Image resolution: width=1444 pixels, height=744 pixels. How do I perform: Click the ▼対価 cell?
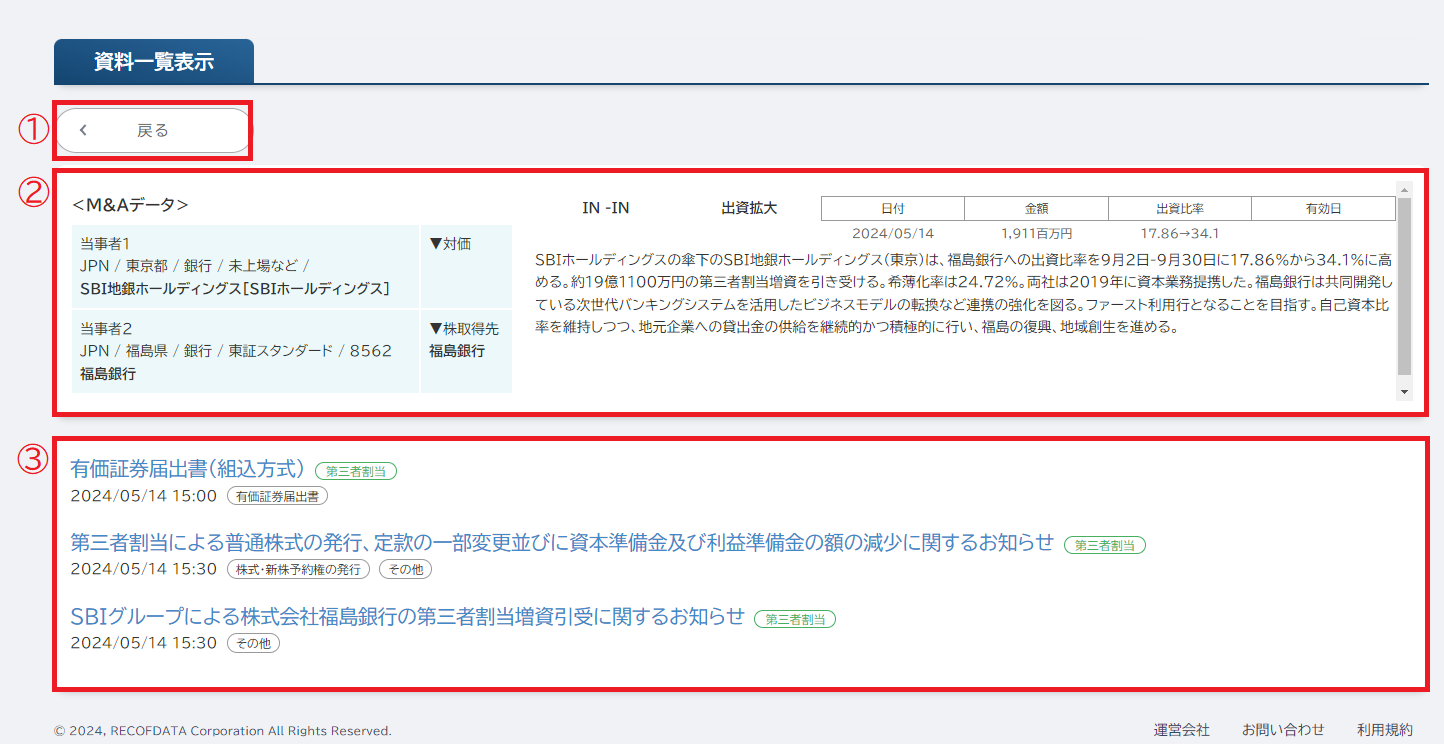click(x=466, y=266)
